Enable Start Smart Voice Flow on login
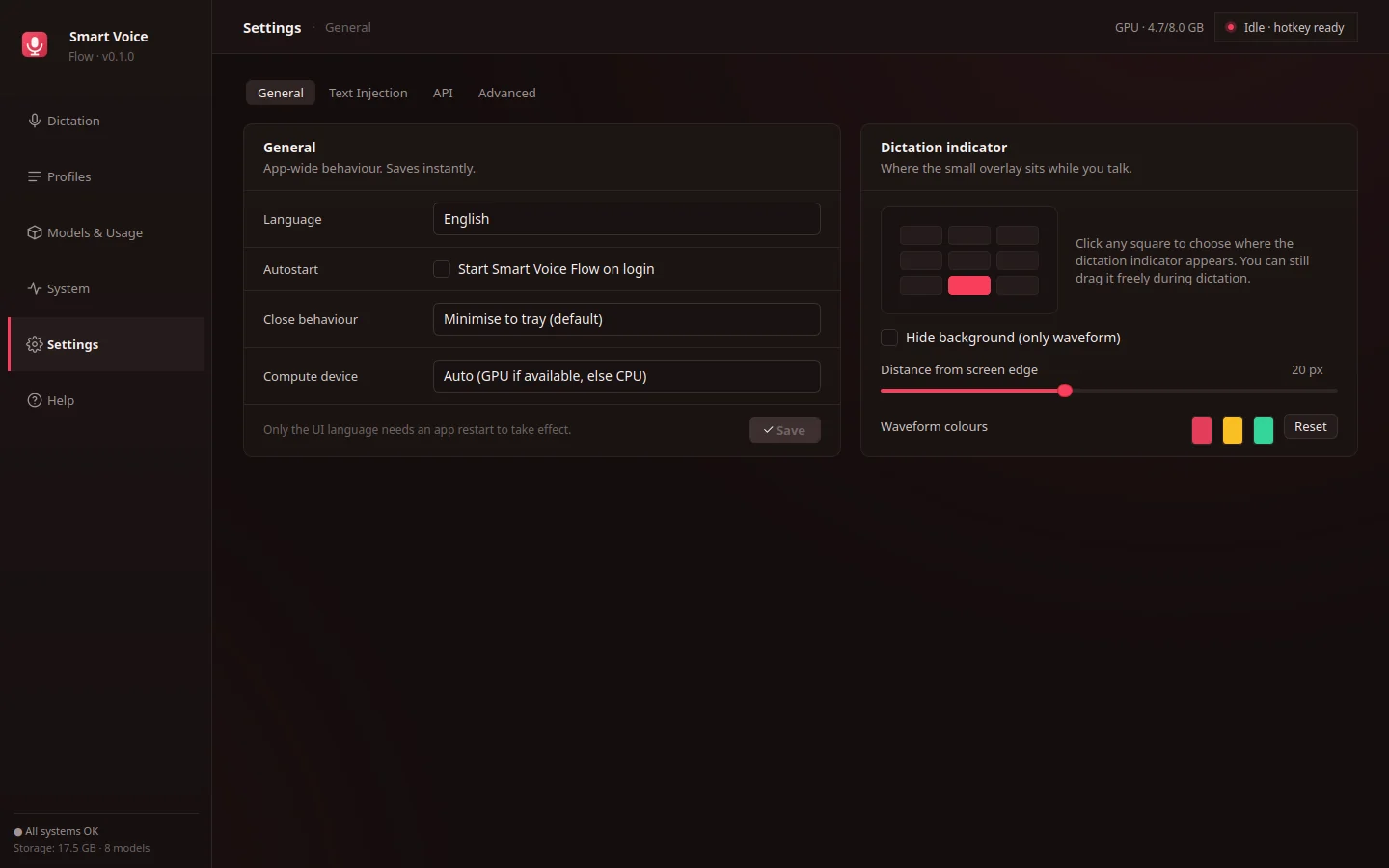 point(442,269)
